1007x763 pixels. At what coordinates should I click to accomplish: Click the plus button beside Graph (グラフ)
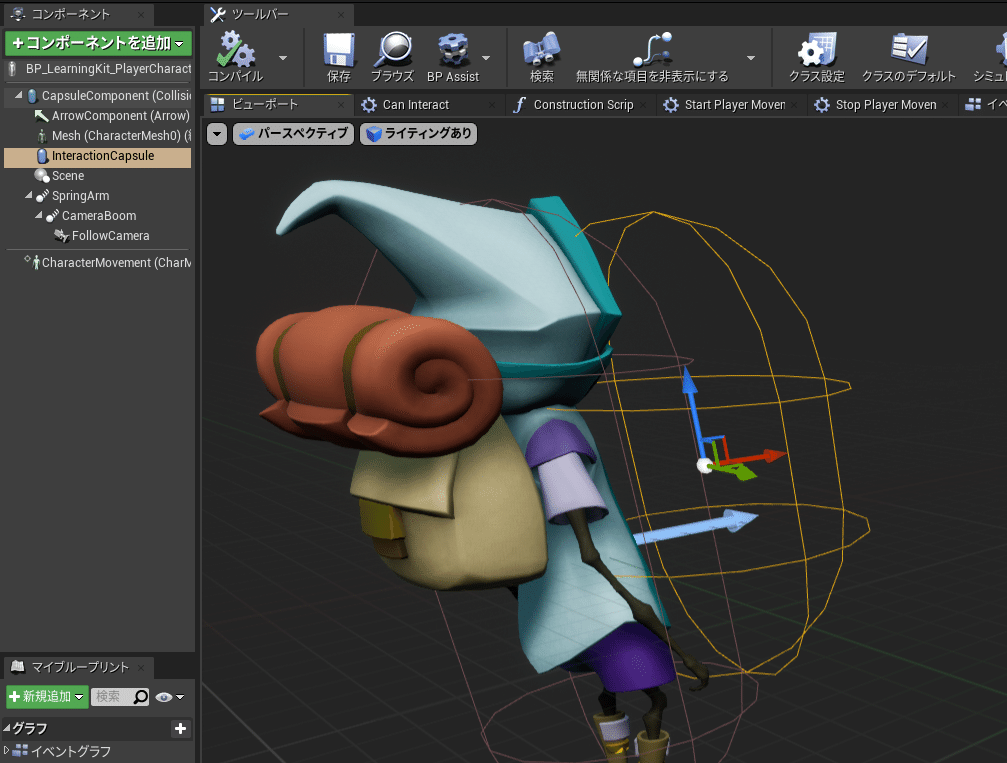(x=180, y=729)
